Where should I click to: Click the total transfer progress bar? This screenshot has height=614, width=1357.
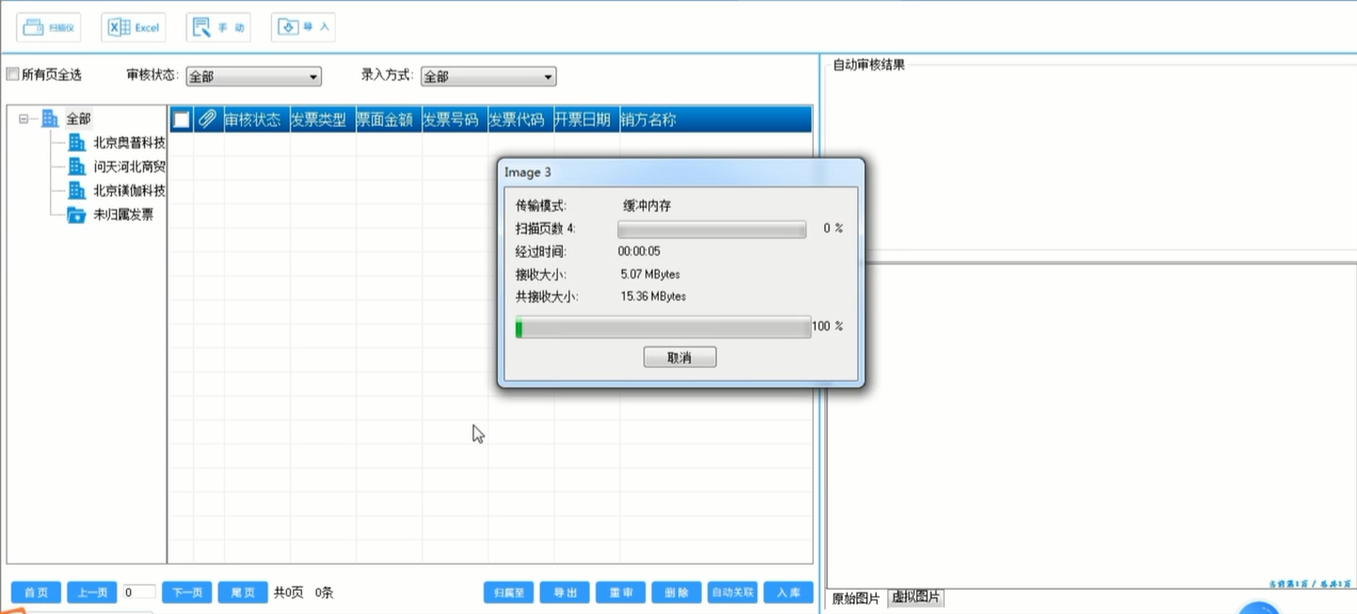(663, 327)
